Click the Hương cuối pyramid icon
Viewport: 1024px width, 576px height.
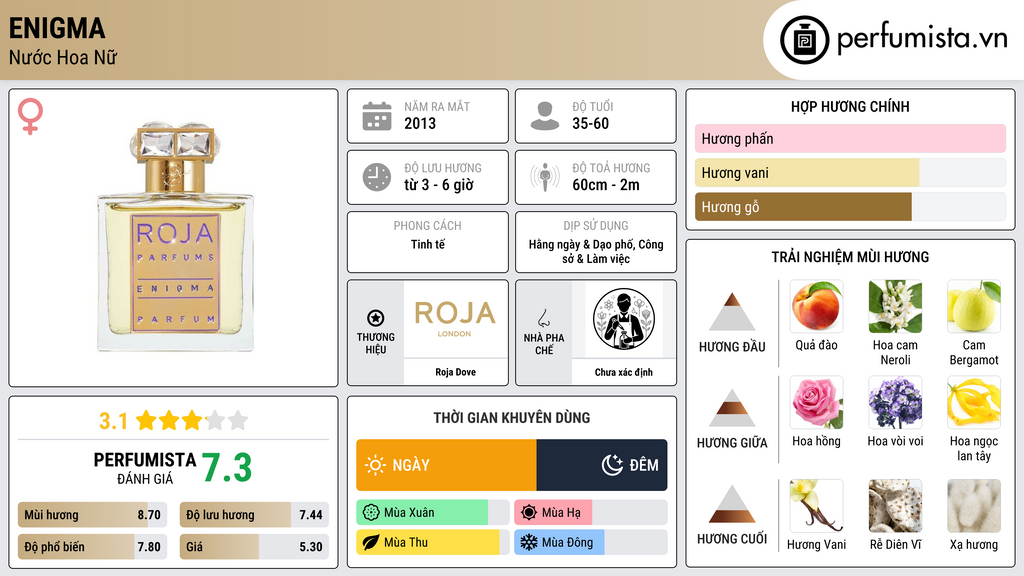pyautogui.click(x=732, y=504)
